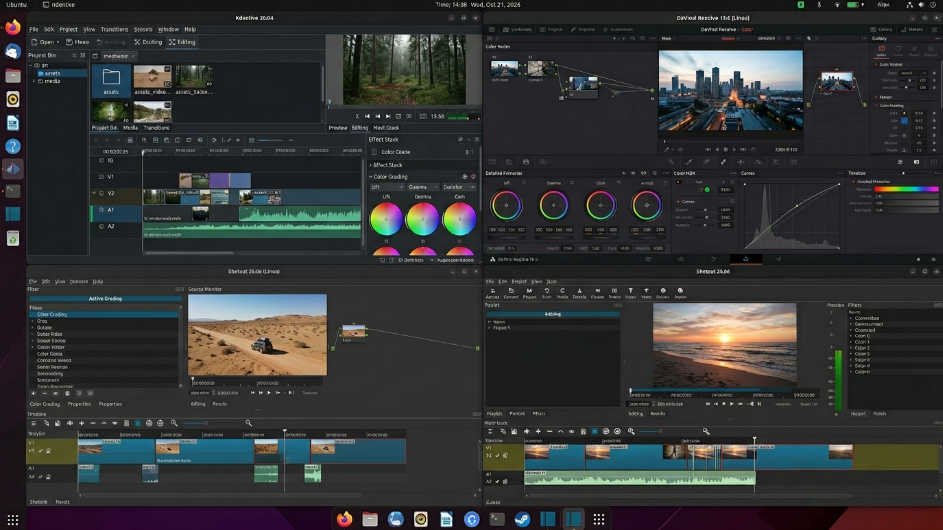Expand the Effect Stack section in Kdenlive
Image resolution: width=943 pixels, height=530 pixels.
(370, 165)
